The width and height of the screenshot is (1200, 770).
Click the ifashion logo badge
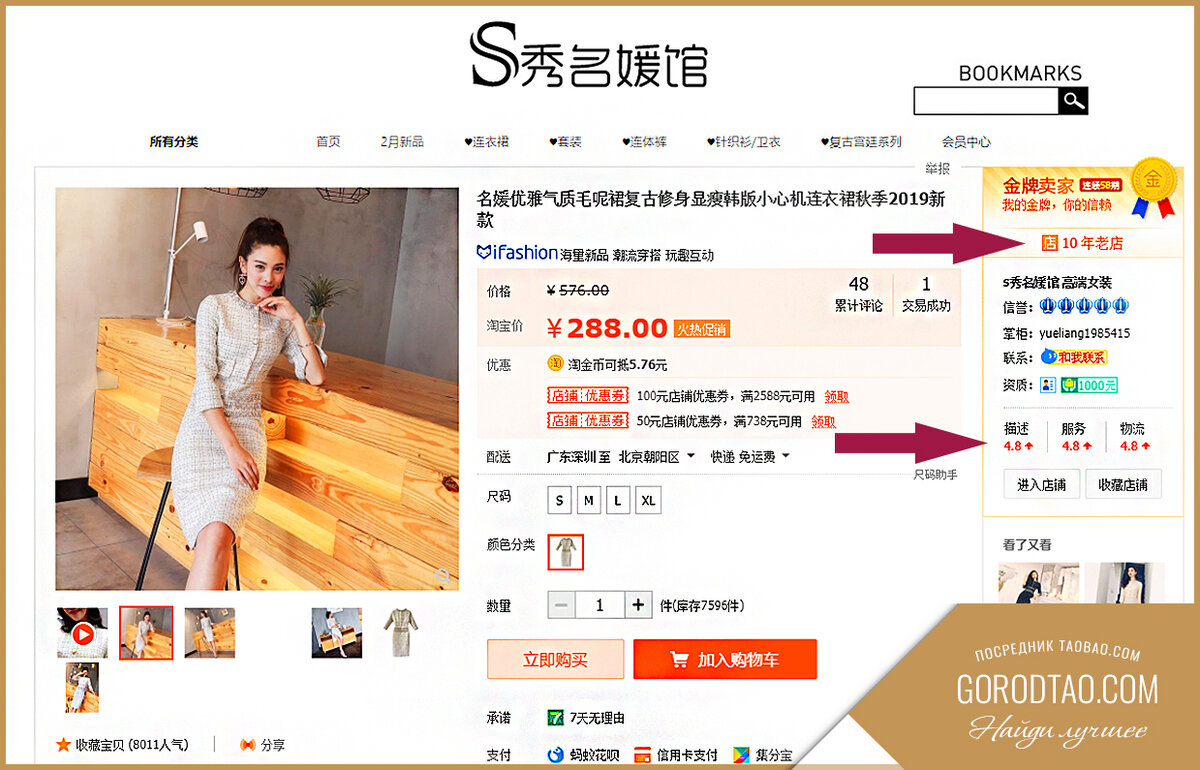coord(516,253)
